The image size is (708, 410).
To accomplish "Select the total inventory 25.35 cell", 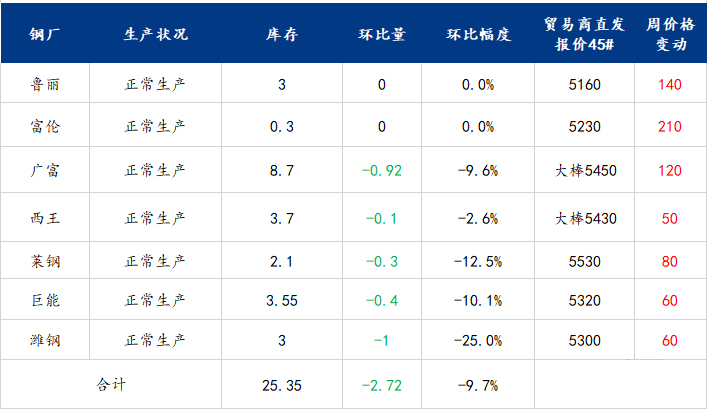I will click(282, 384).
